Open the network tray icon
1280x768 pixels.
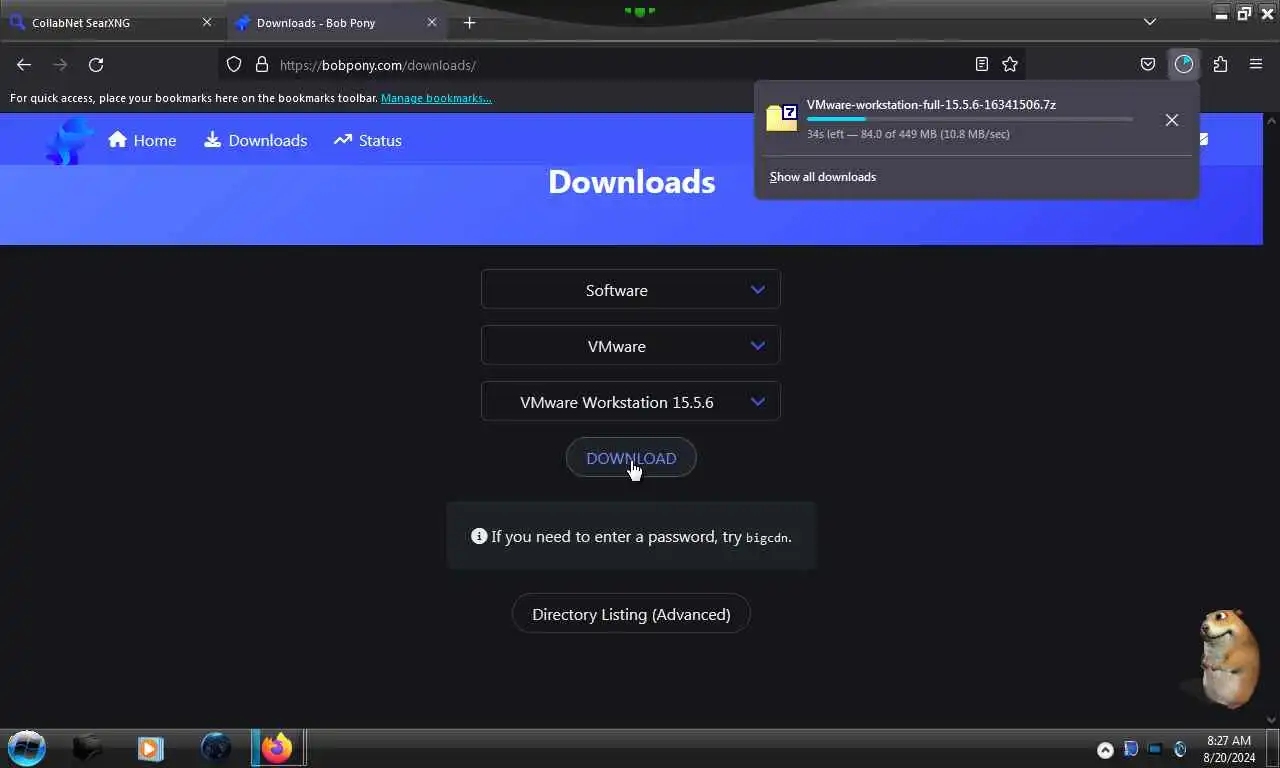click(1155, 749)
